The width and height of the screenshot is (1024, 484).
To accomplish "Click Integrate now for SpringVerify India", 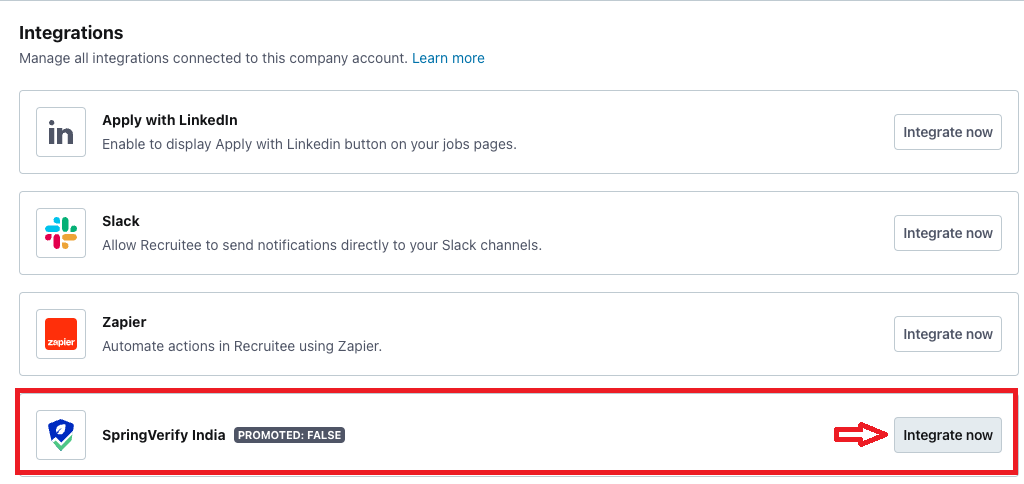I will click(x=948, y=435).
